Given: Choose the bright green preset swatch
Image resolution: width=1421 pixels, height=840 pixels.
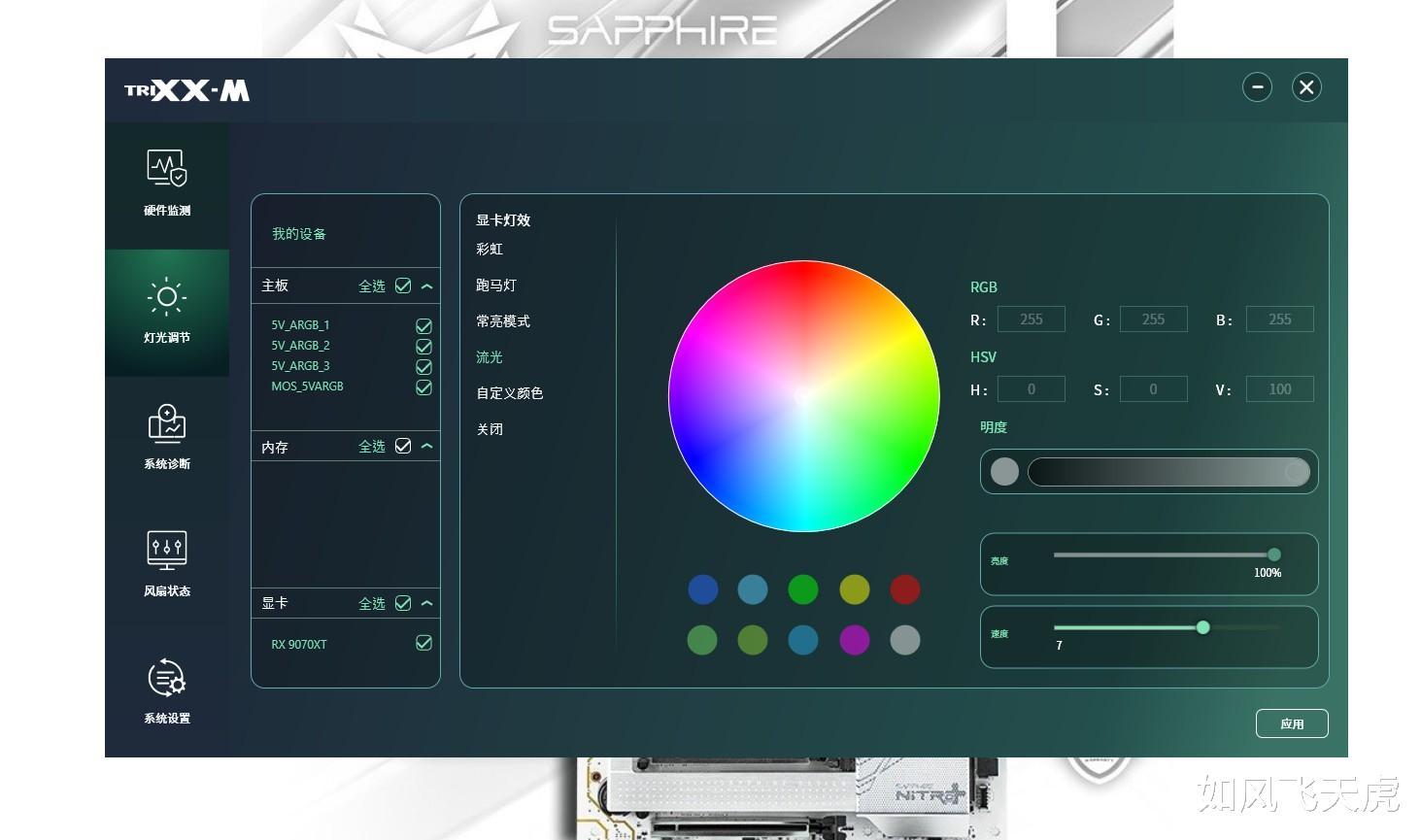Looking at the screenshot, I should (x=803, y=589).
